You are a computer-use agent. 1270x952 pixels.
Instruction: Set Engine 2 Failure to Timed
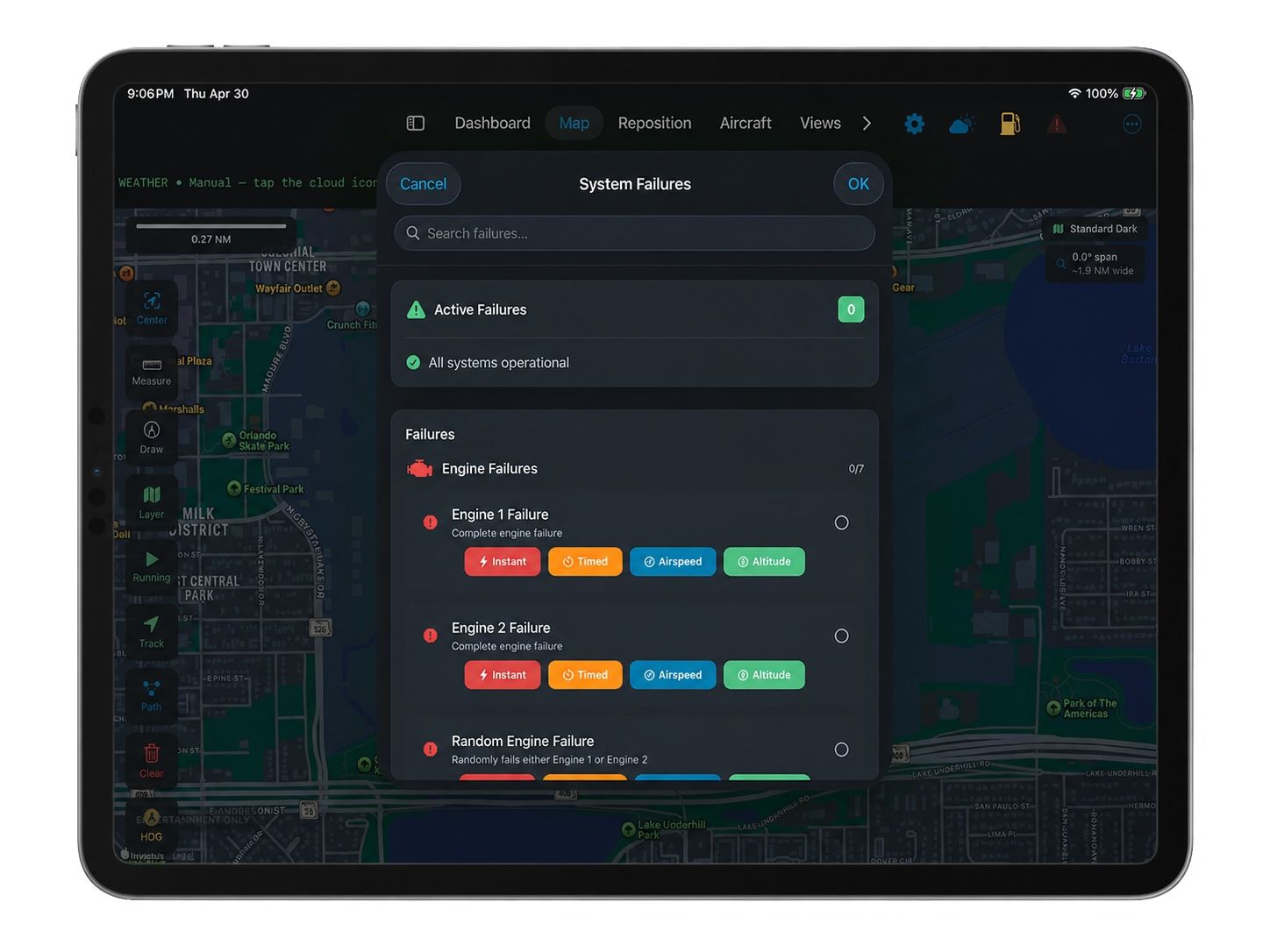(585, 675)
